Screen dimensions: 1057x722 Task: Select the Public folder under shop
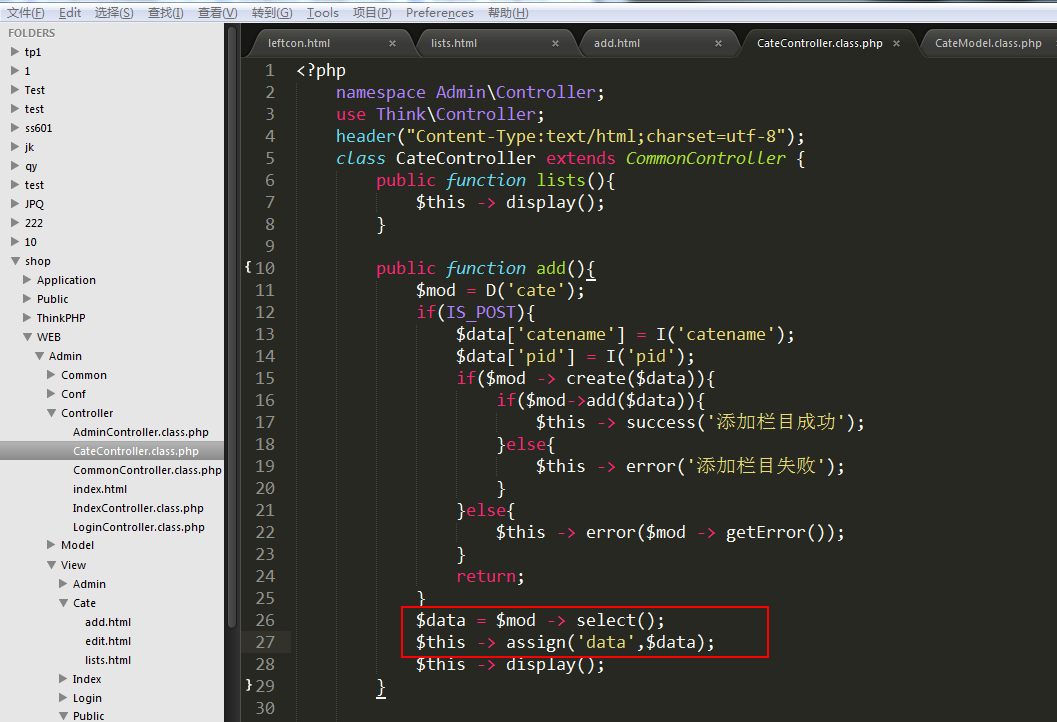53,299
